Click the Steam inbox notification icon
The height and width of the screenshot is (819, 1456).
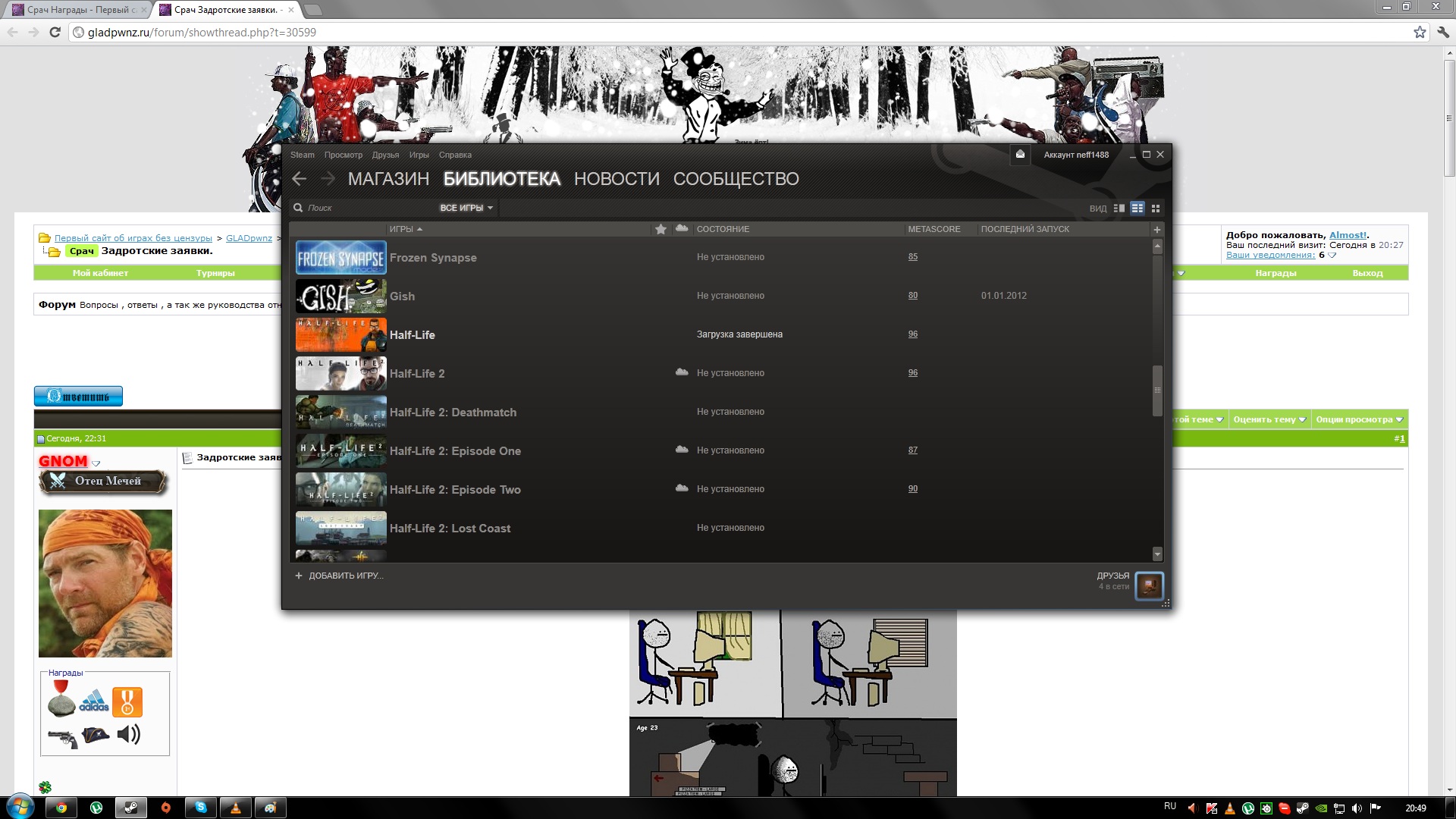coord(1020,155)
